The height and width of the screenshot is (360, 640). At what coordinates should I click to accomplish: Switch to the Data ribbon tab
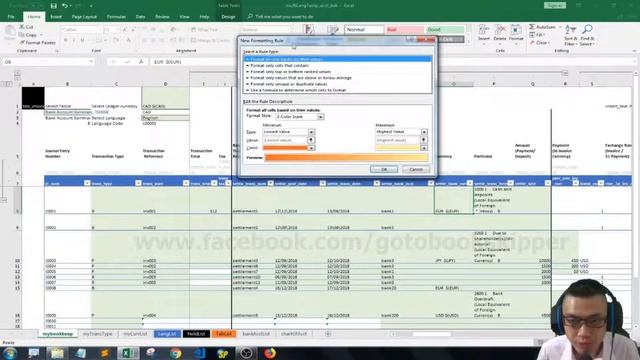pos(140,17)
